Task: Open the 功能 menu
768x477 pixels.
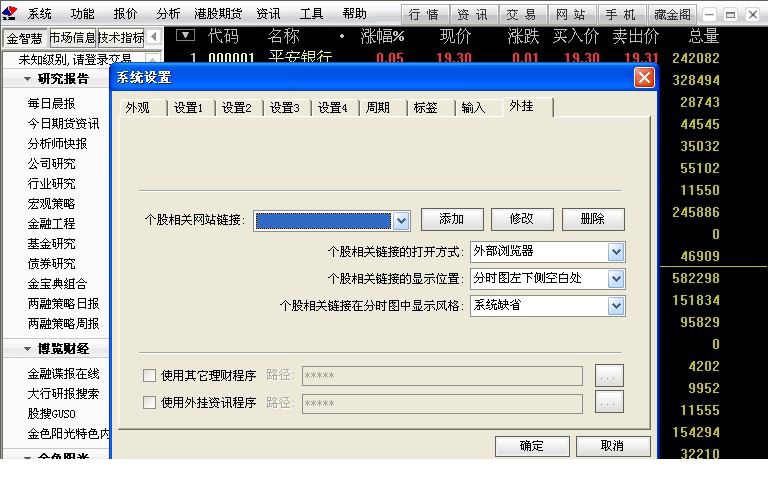Action: pos(82,14)
